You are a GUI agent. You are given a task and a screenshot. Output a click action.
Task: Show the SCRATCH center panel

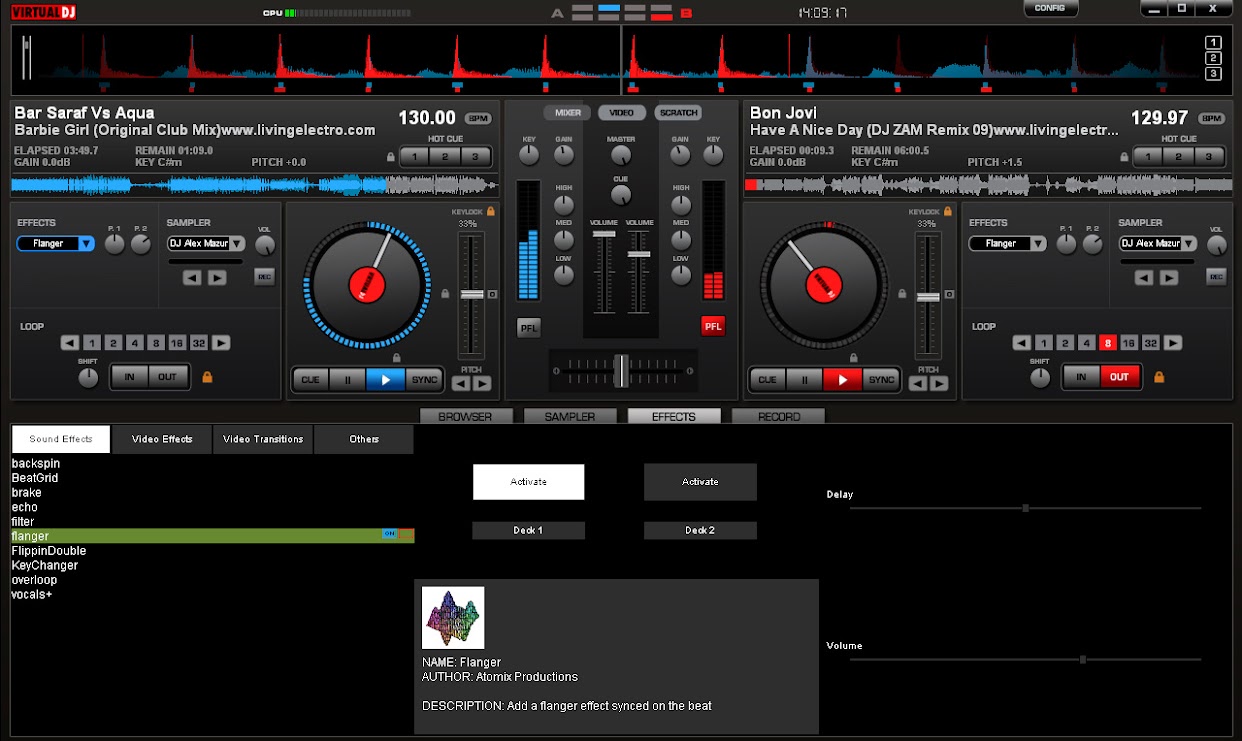point(679,113)
